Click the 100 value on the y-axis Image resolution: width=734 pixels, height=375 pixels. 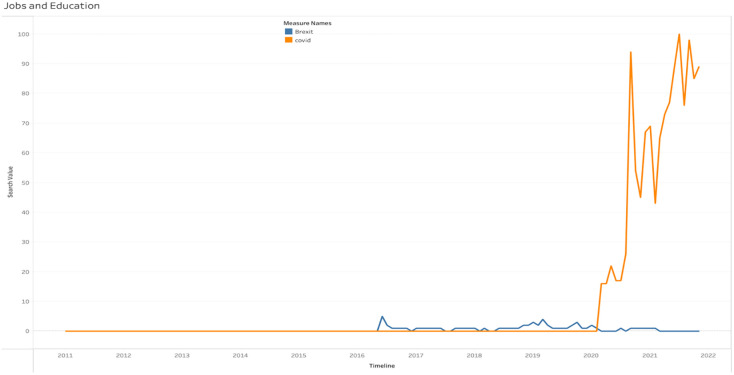click(24, 34)
